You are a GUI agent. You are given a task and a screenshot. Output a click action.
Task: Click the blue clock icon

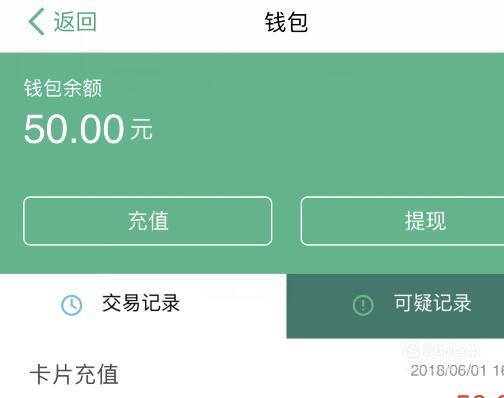[72, 305]
